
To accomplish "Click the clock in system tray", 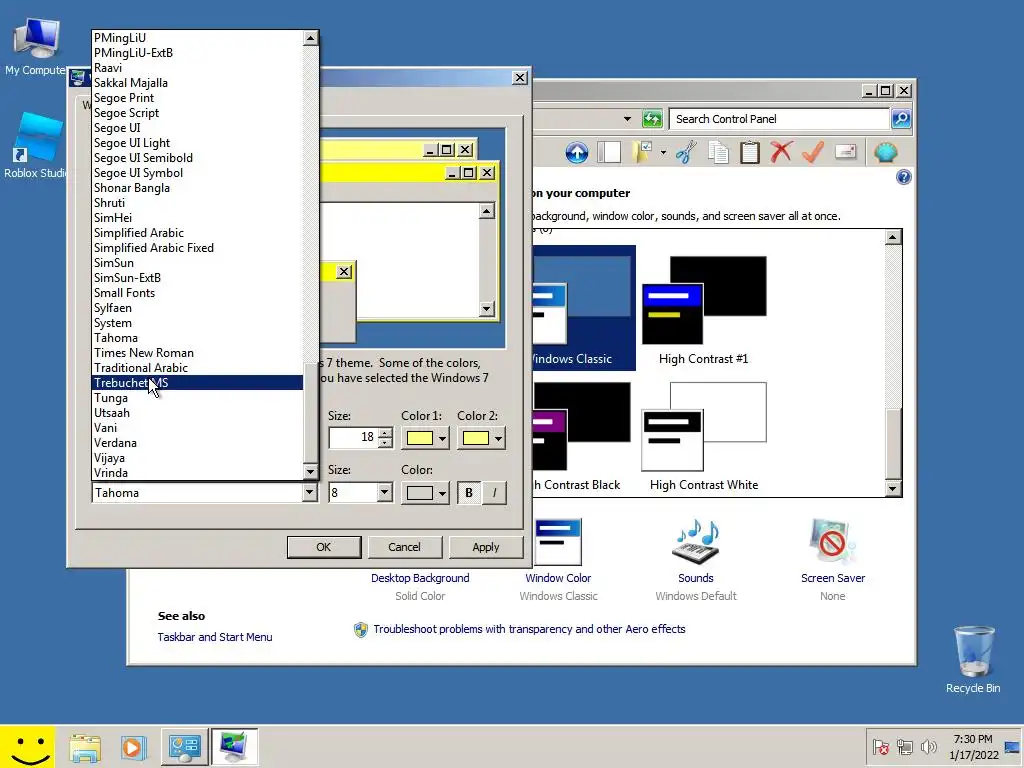I will click(x=973, y=746).
